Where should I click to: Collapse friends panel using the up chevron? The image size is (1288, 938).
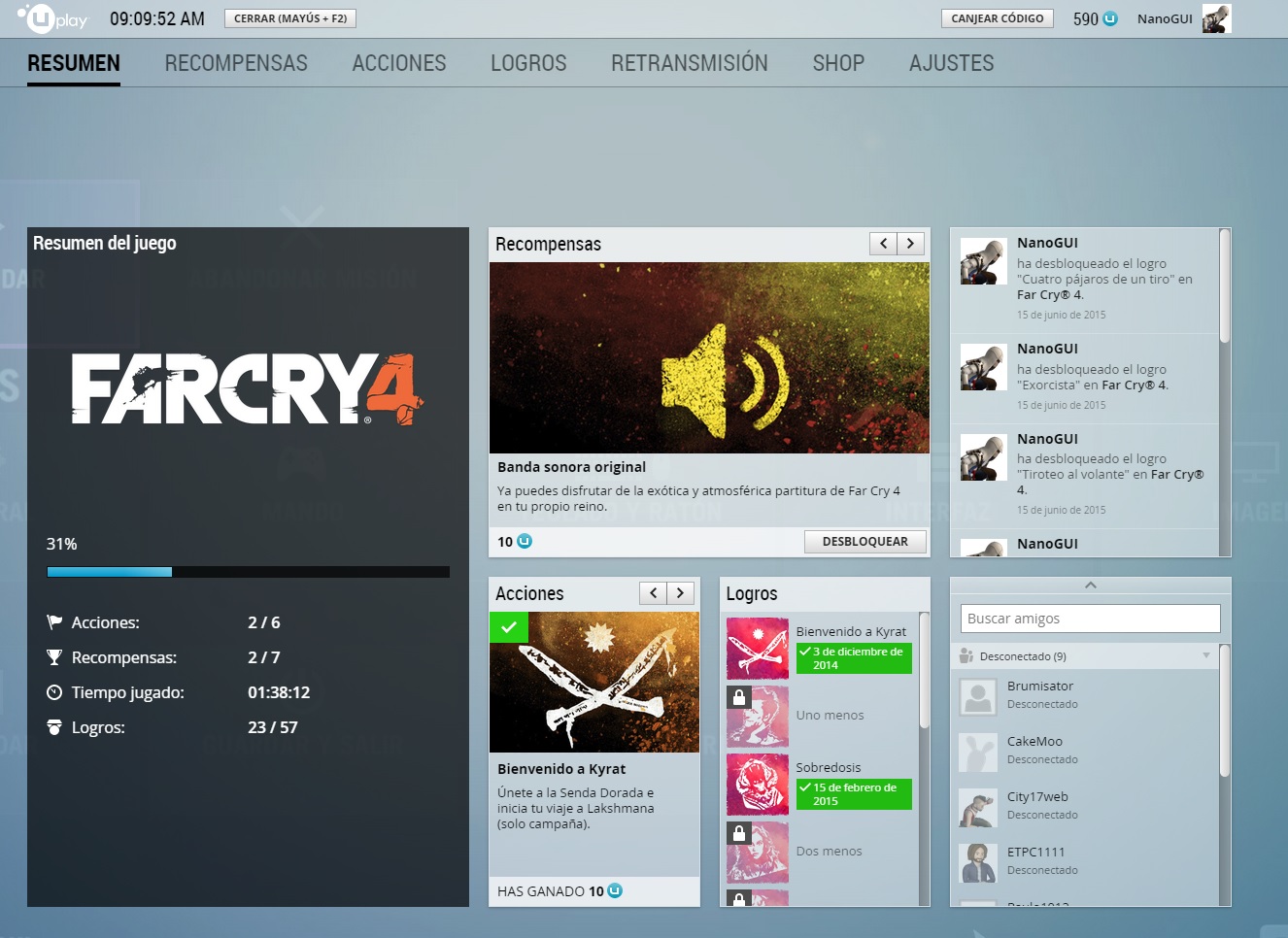1091,585
